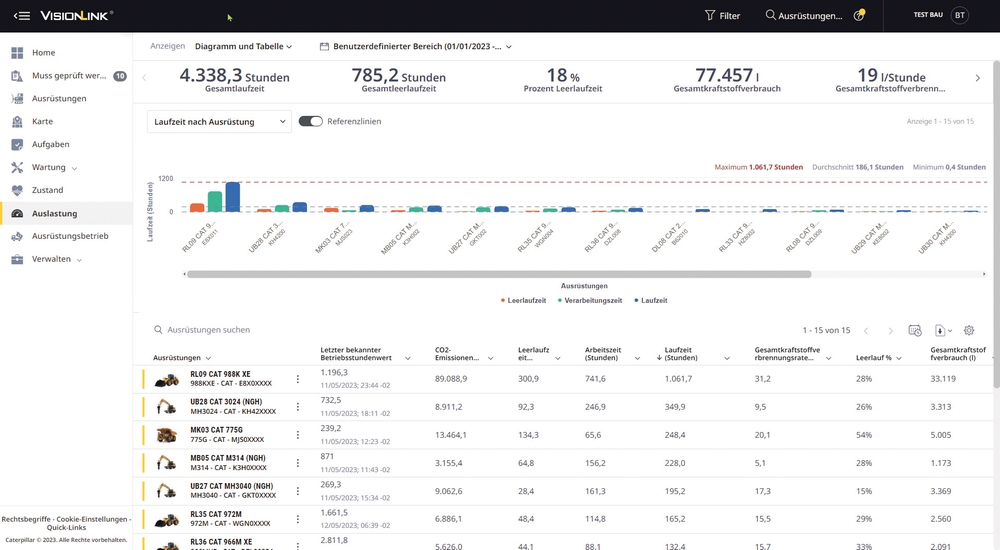Go to Karte in the sidebar
This screenshot has height=550, width=1000.
point(42,121)
